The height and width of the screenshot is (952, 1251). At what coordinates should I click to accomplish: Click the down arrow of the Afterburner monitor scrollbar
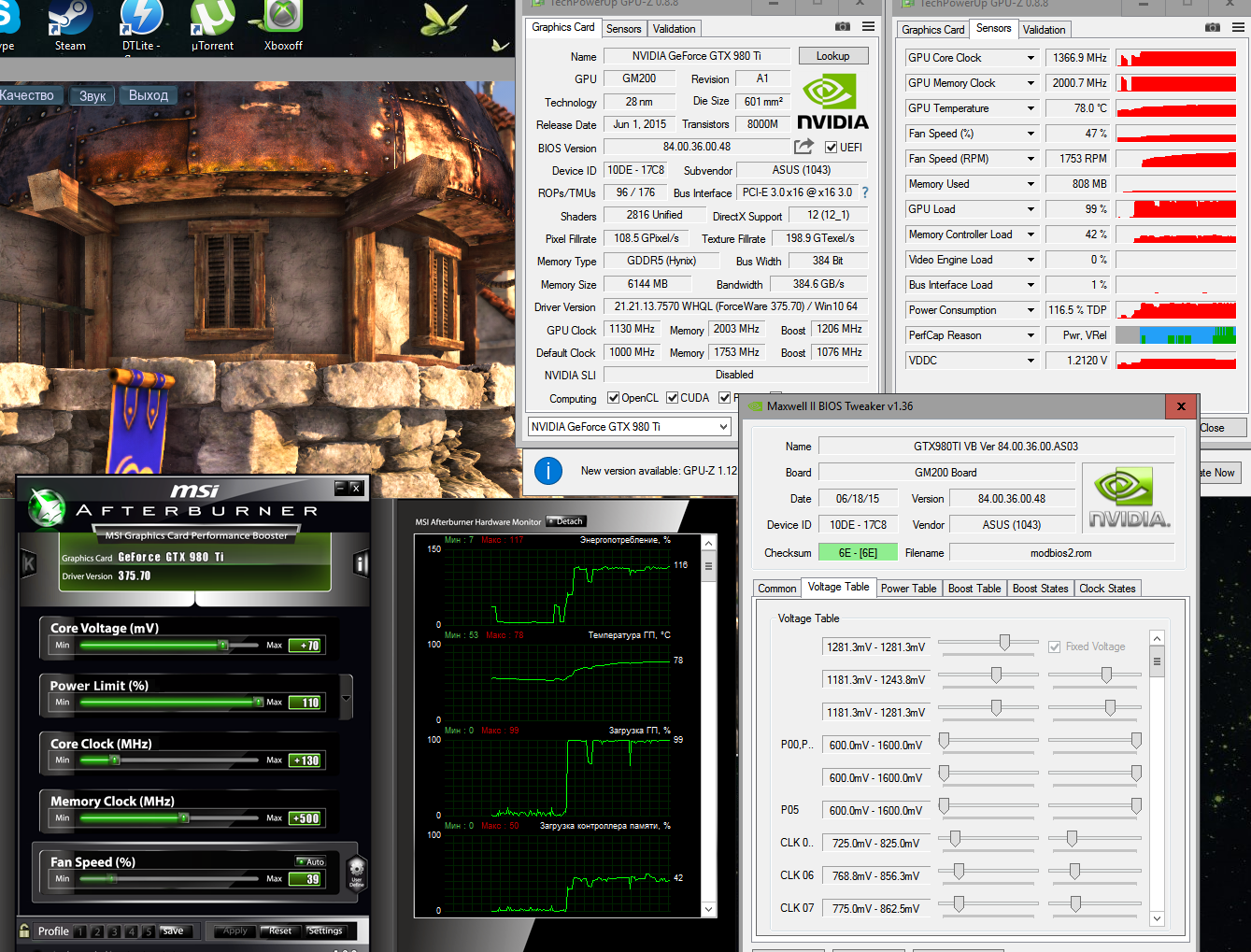click(x=708, y=909)
